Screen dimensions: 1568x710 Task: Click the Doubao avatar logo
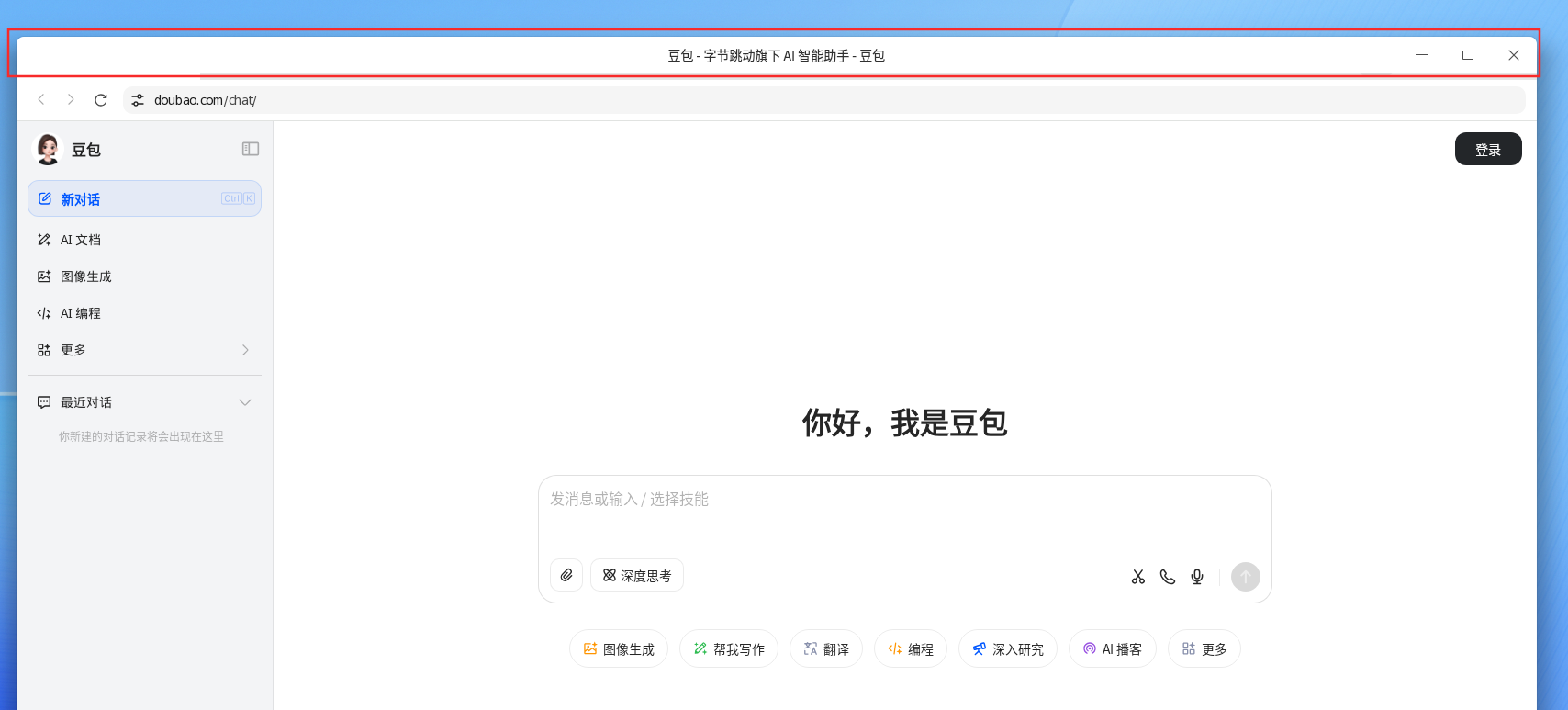point(48,149)
